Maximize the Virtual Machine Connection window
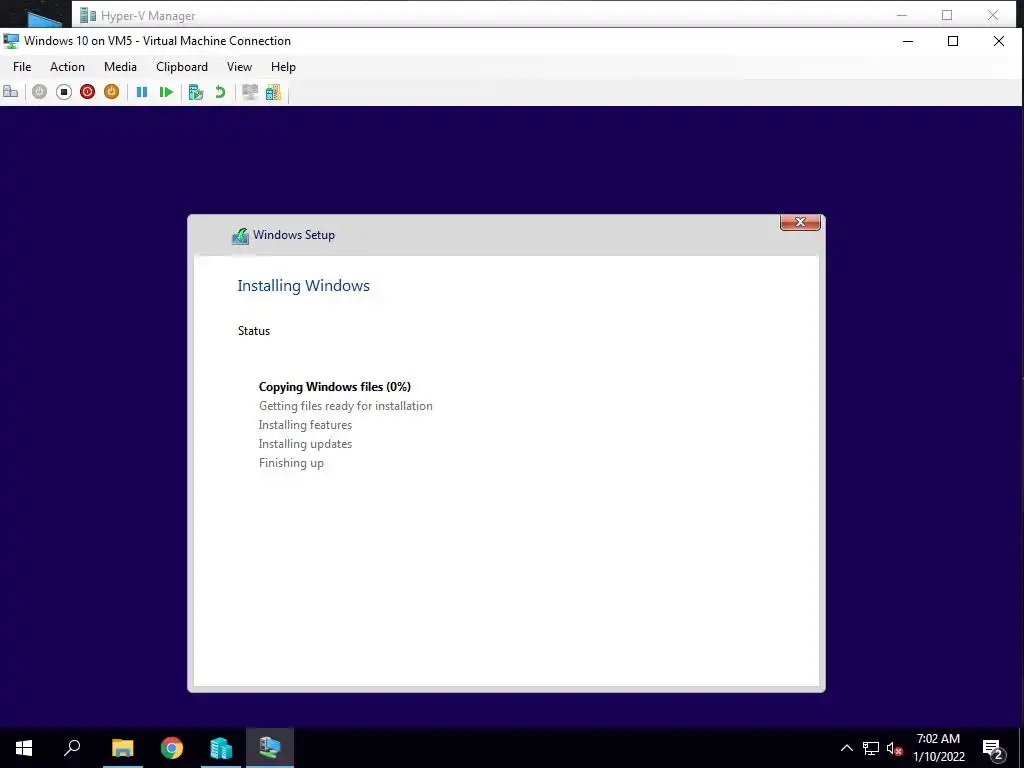Viewport: 1024px width, 768px height. [953, 41]
